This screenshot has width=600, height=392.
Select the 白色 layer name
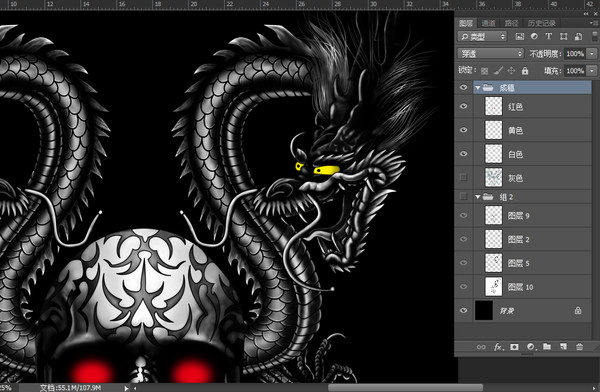515,154
